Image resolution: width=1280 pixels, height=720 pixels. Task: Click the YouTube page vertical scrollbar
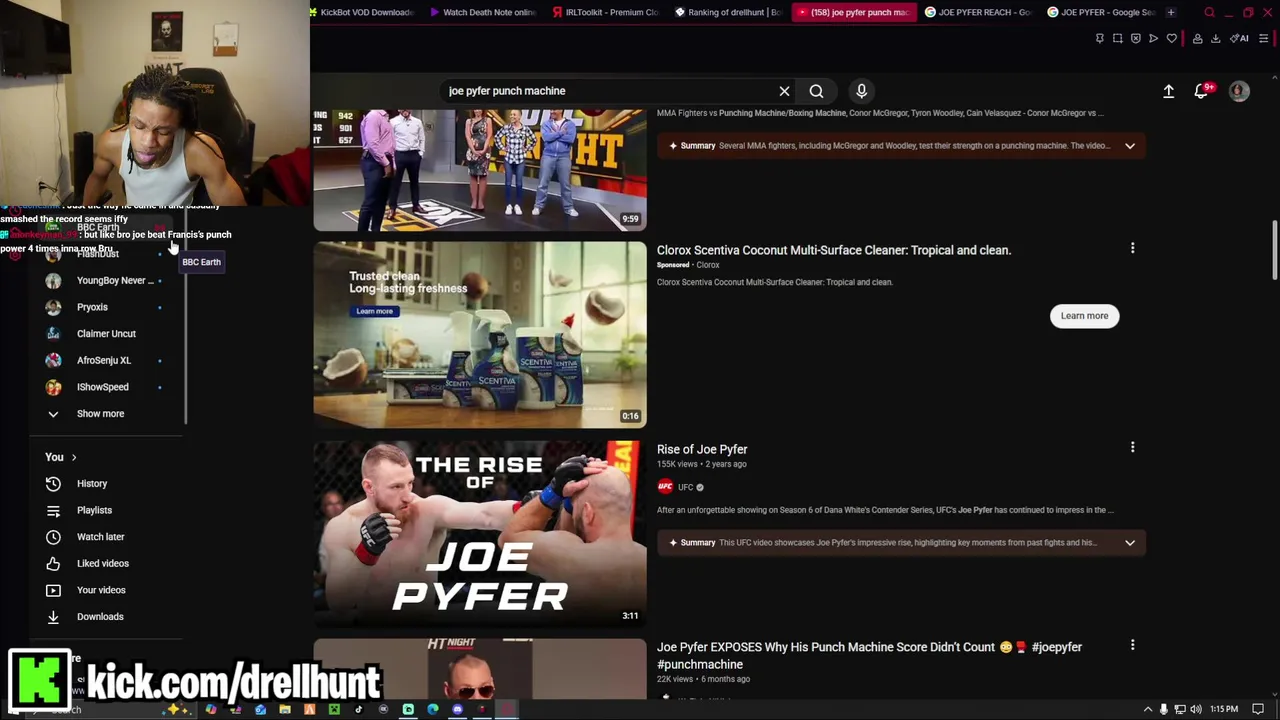pyautogui.click(x=1275, y=250)
